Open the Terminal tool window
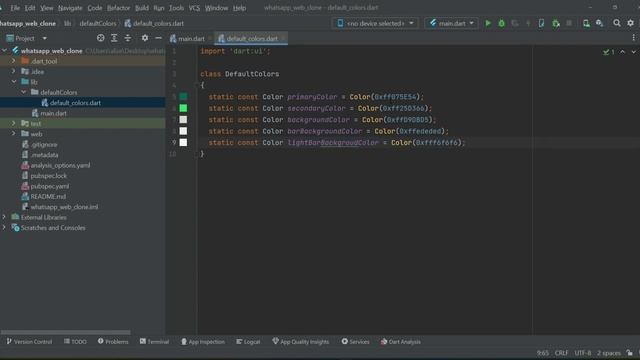Screen dimensions: 640x360 click(x=154, y=342)
